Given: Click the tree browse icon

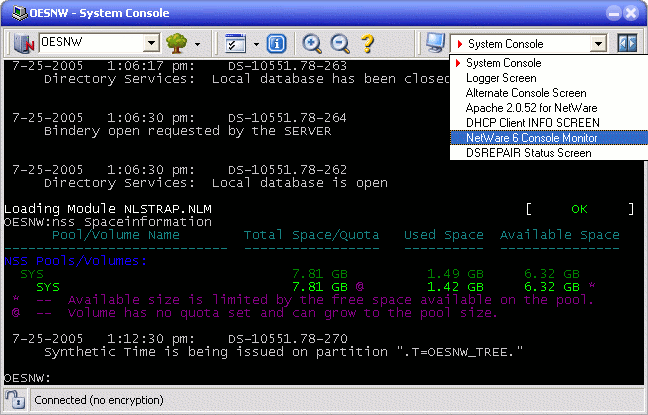Looking at the screenshot, I should click(x=177, y=44).
